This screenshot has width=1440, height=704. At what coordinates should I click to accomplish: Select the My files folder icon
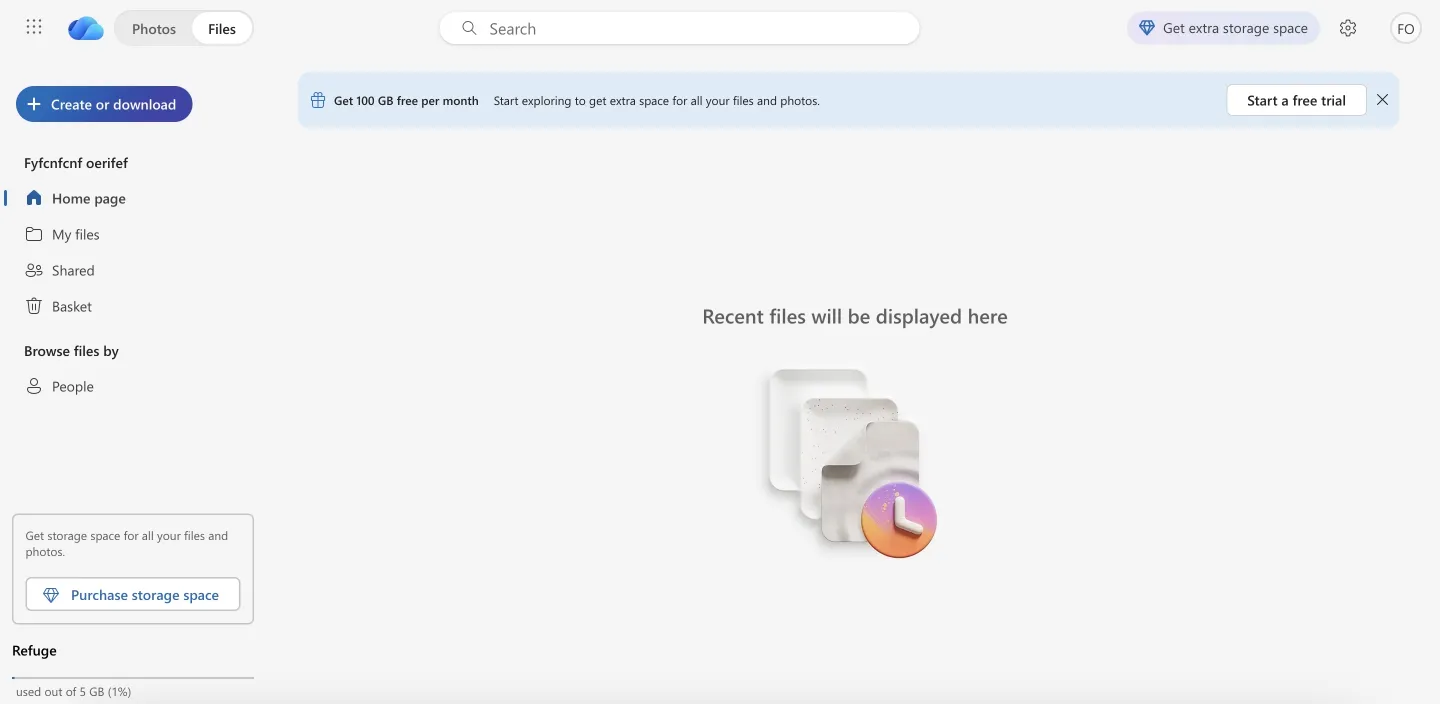click(x=33, y=234)
